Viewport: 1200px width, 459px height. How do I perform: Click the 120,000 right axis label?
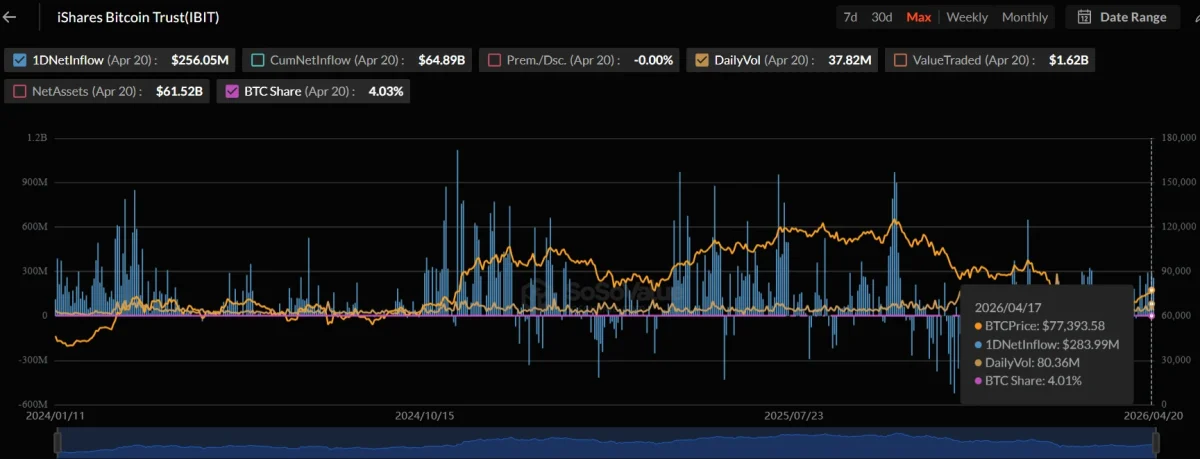point(1179,226)
